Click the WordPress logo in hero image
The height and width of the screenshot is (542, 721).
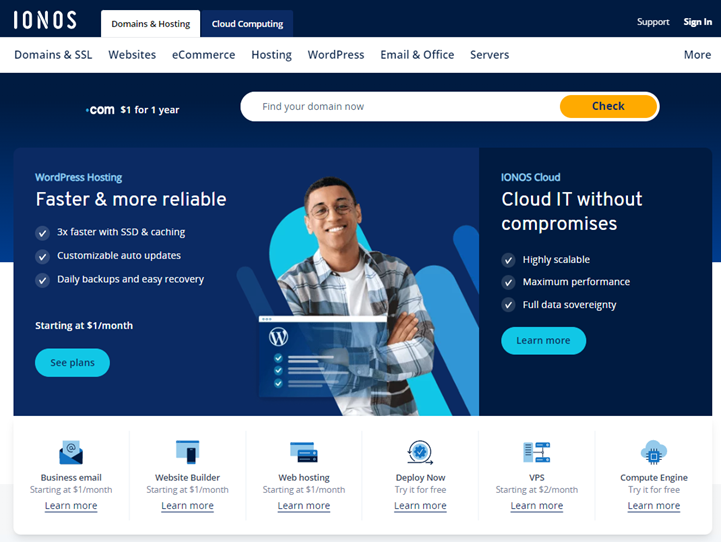pos(279,338)
